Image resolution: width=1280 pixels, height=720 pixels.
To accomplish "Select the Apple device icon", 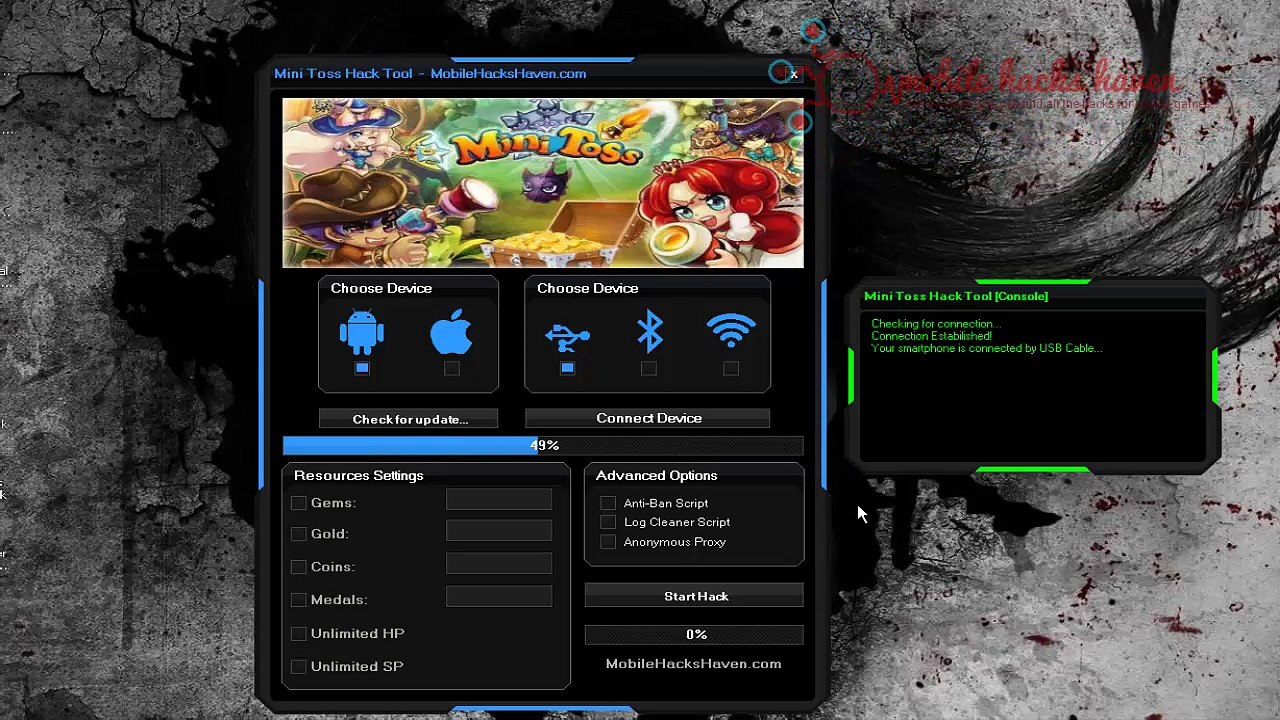I will click(x=451, y=333).
